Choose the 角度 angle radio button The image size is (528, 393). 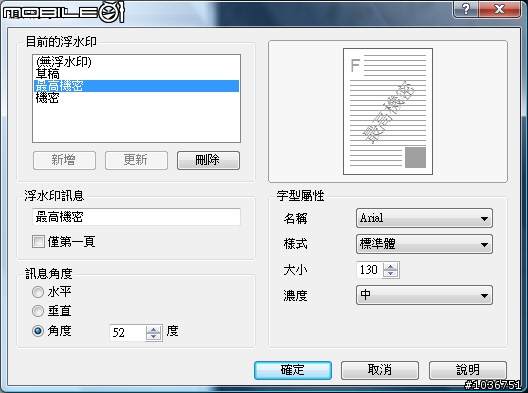click(38, 331)
